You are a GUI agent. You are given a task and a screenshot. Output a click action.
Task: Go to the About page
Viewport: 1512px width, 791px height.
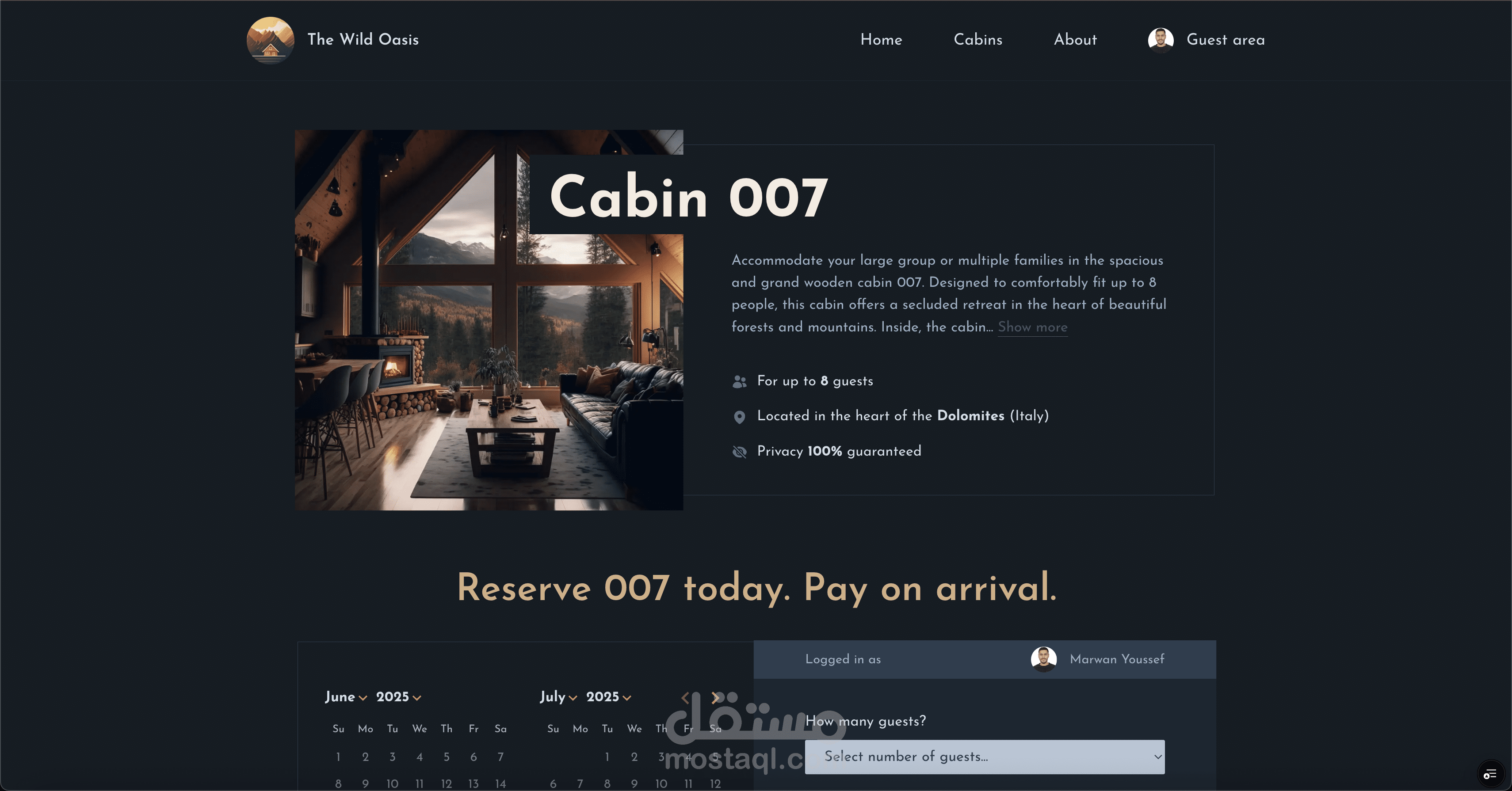point(1075,40)
